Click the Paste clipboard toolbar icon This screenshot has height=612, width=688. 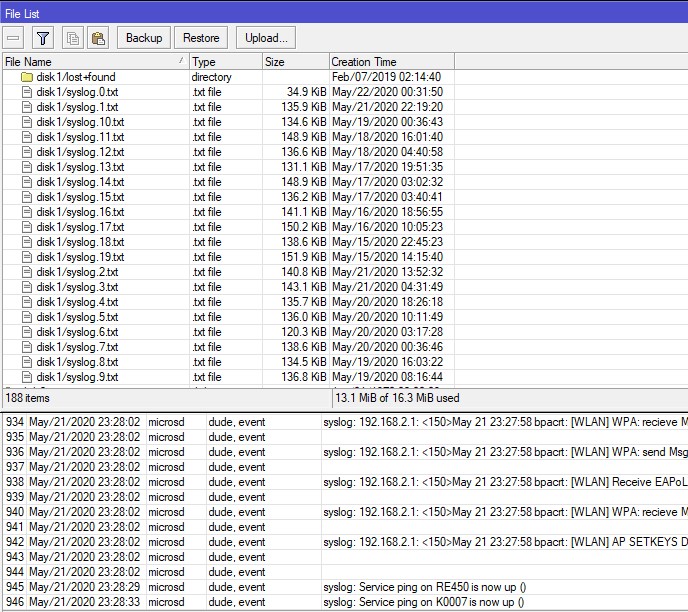(98, 38)
